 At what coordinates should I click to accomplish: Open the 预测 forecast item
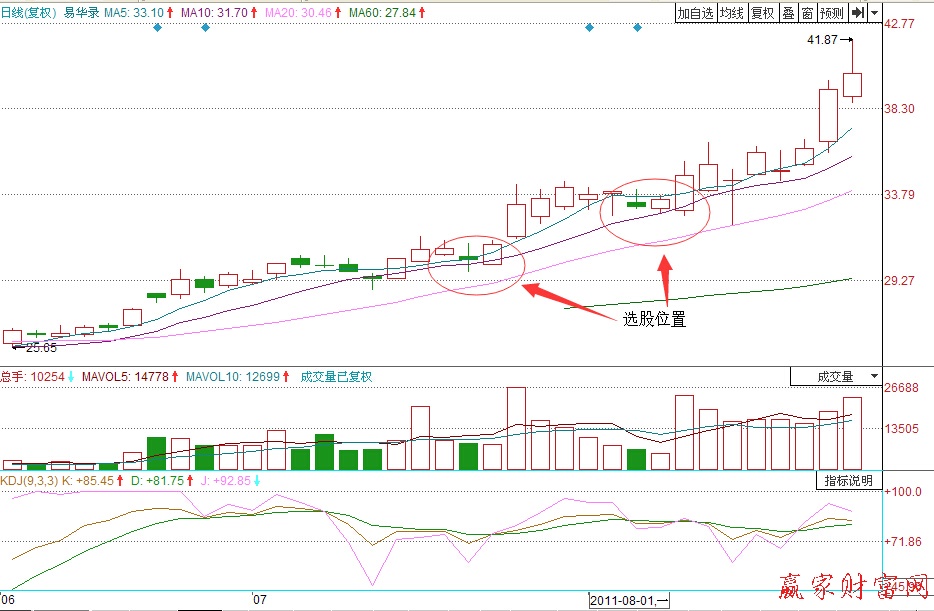click(831, 13)
